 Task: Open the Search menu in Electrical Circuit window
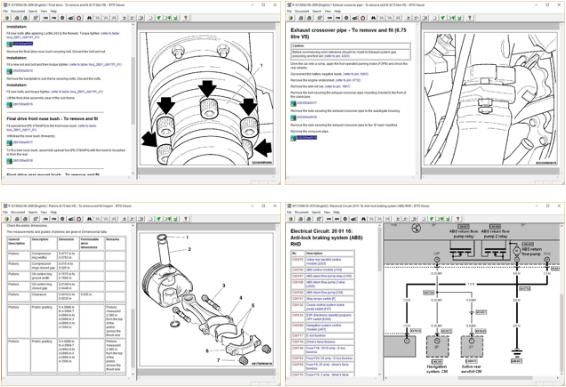pyautogui.click(x=317, y=212)
